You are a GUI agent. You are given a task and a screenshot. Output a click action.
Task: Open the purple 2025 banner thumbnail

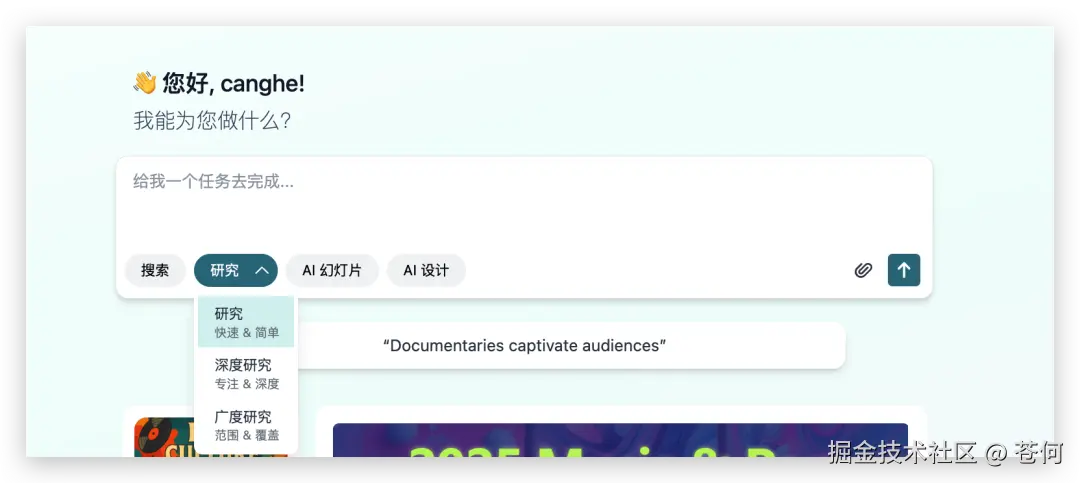click(x=620, y=440)
